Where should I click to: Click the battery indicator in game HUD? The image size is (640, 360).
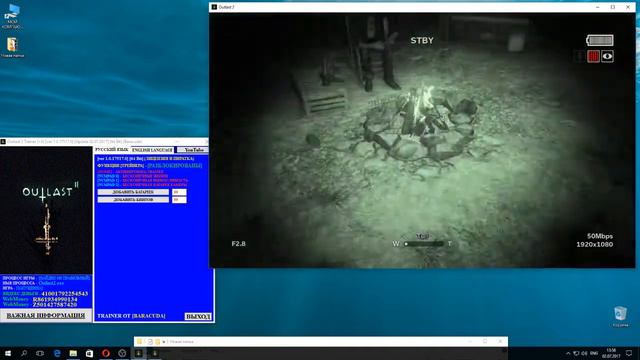(600, 40)
